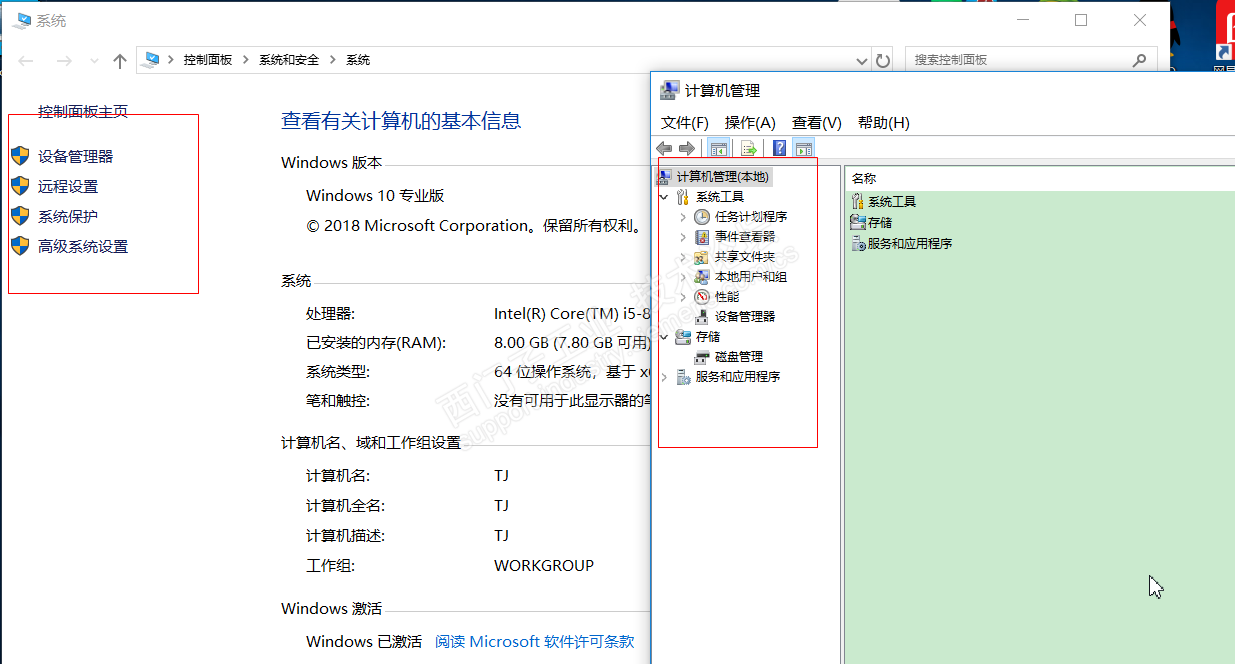Image resolution: width=1235 pixels, height=664 pixels.
Task: Click the WORKGROUP value
Action: (544, 566)
